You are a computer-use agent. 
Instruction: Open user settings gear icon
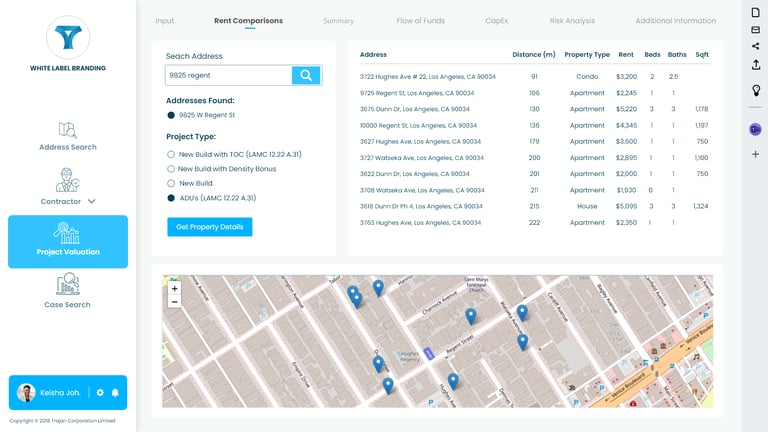click(100, 392)
